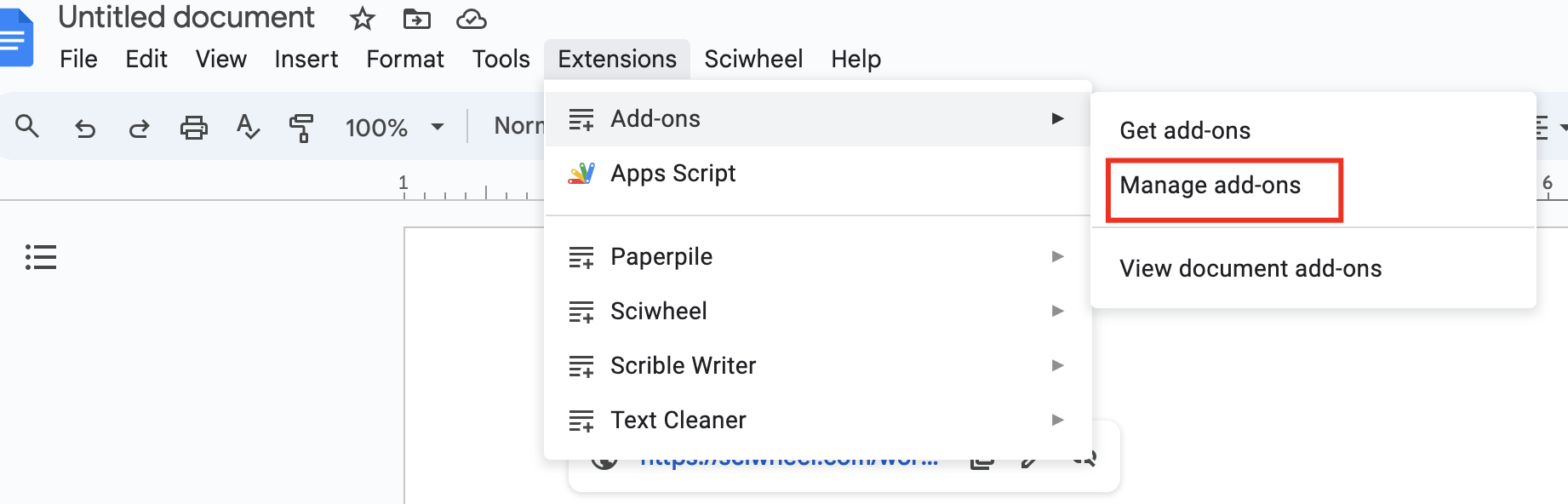Click the add-on icon beside Text Cleaner
The width and height of the screenshot is (1568, 504).
(581, 421)
